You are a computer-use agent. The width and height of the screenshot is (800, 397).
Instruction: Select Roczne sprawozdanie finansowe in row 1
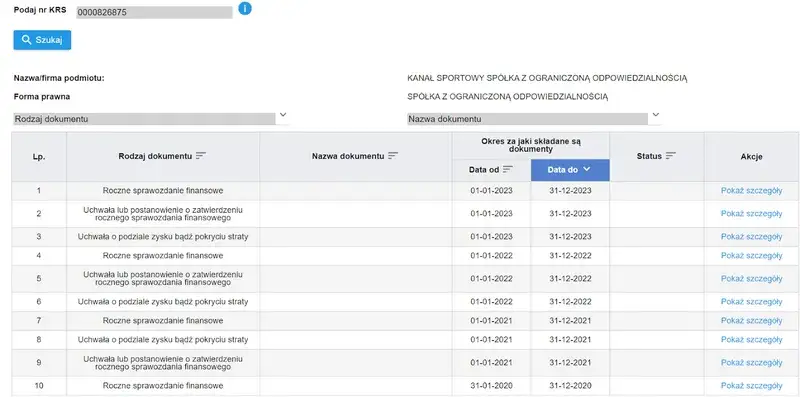click(163, 190)
